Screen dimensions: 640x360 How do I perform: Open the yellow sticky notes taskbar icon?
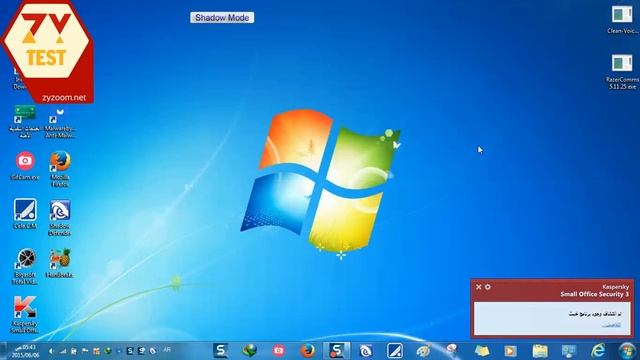(x=482, y=351)
